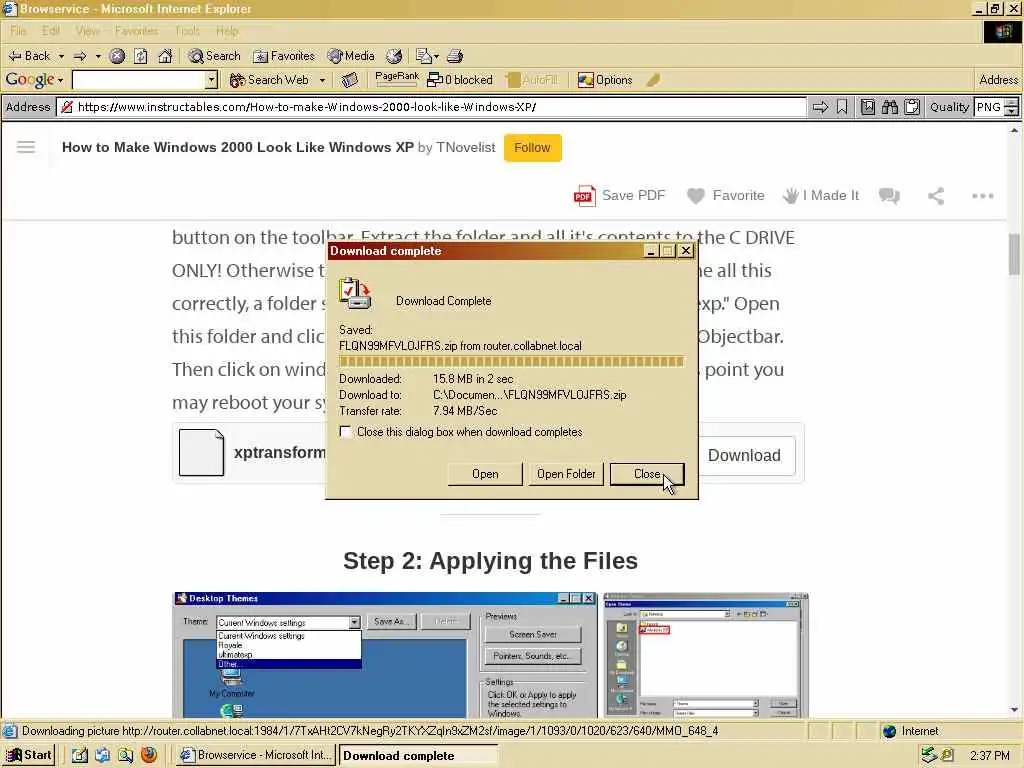Click the Browservice address URL field

pos(431,107)
